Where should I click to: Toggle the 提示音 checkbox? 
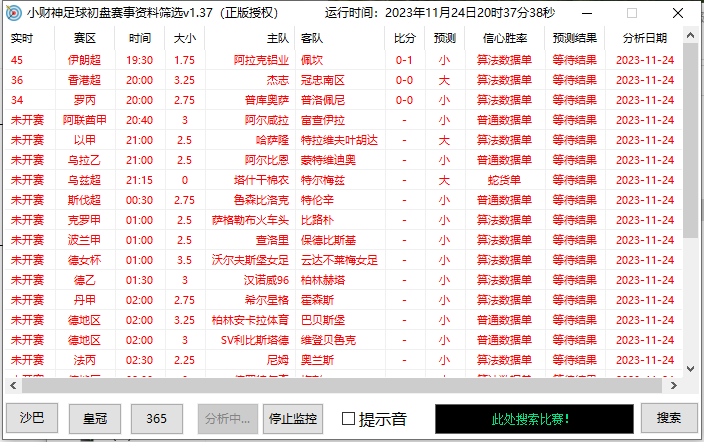(349, 418)
